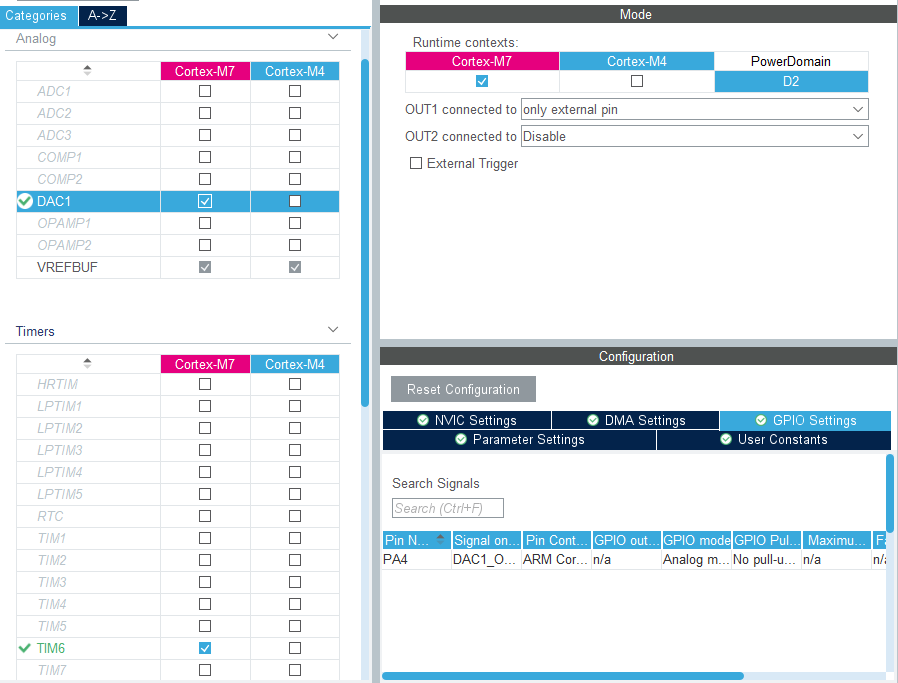Click the RTC peripheral name
The width and height of the screenshot is (898, 683).
[x=50, y=516]
